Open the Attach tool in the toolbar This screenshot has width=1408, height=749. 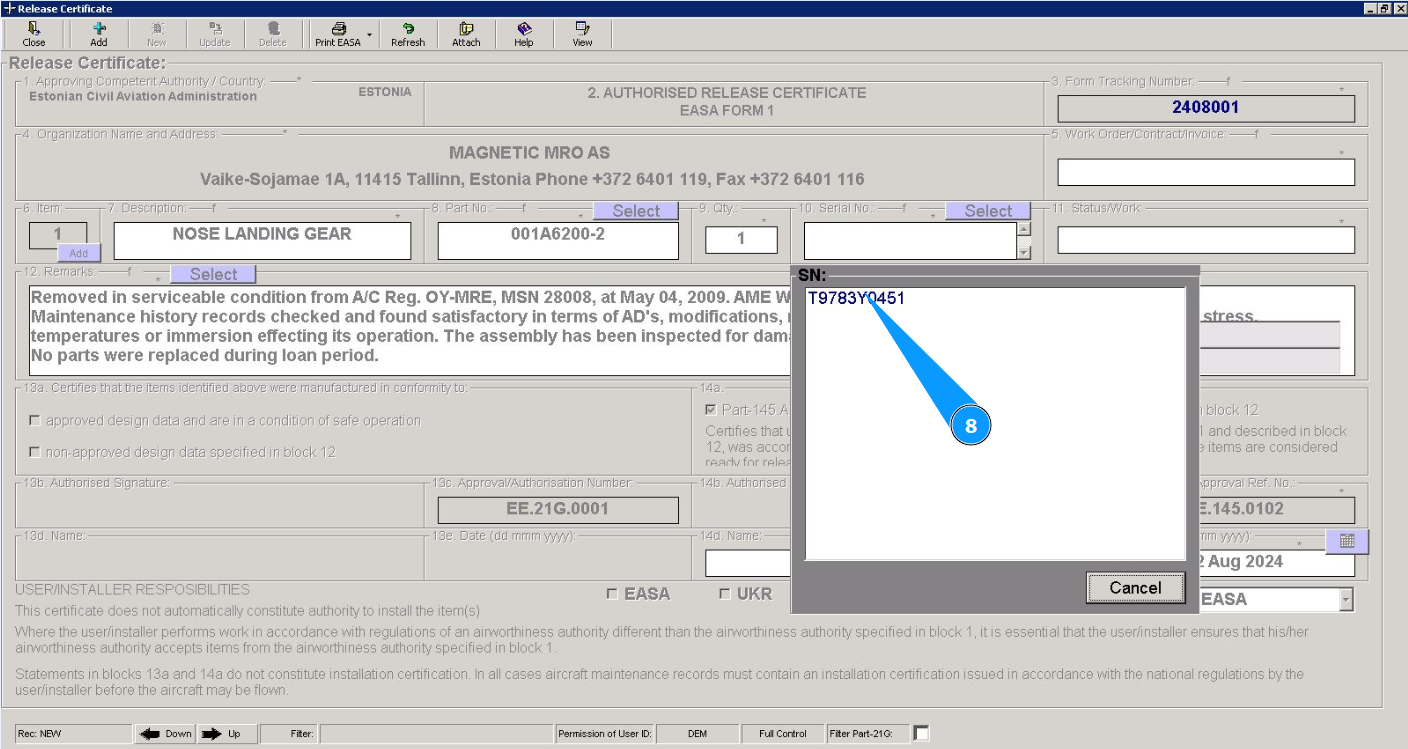[466, 34]
